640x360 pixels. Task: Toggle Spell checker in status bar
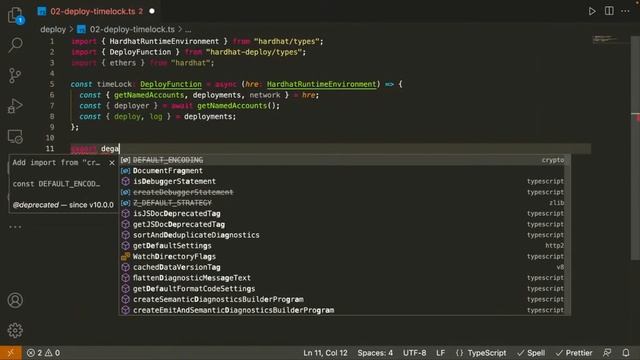[531, 353]
